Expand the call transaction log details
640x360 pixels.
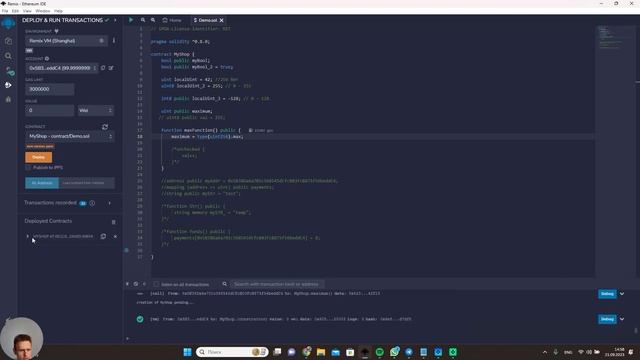[622, 294]
